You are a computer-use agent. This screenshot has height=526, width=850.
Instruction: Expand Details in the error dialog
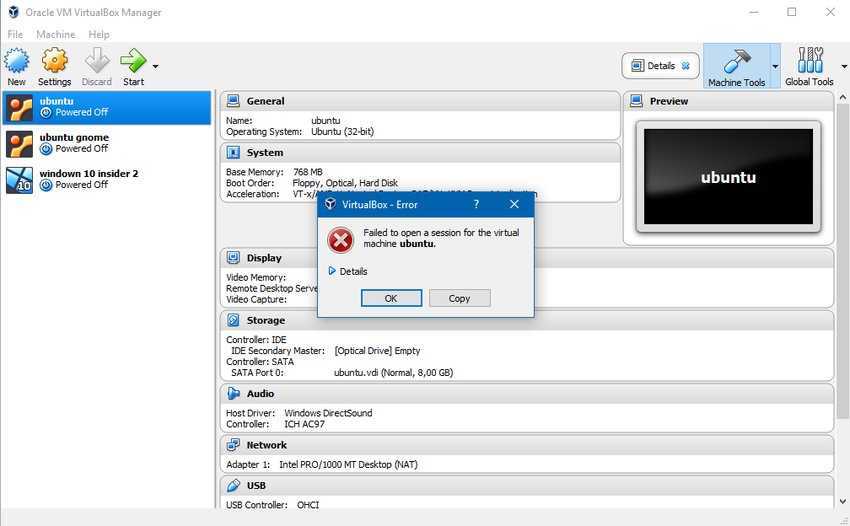(347, 271)
